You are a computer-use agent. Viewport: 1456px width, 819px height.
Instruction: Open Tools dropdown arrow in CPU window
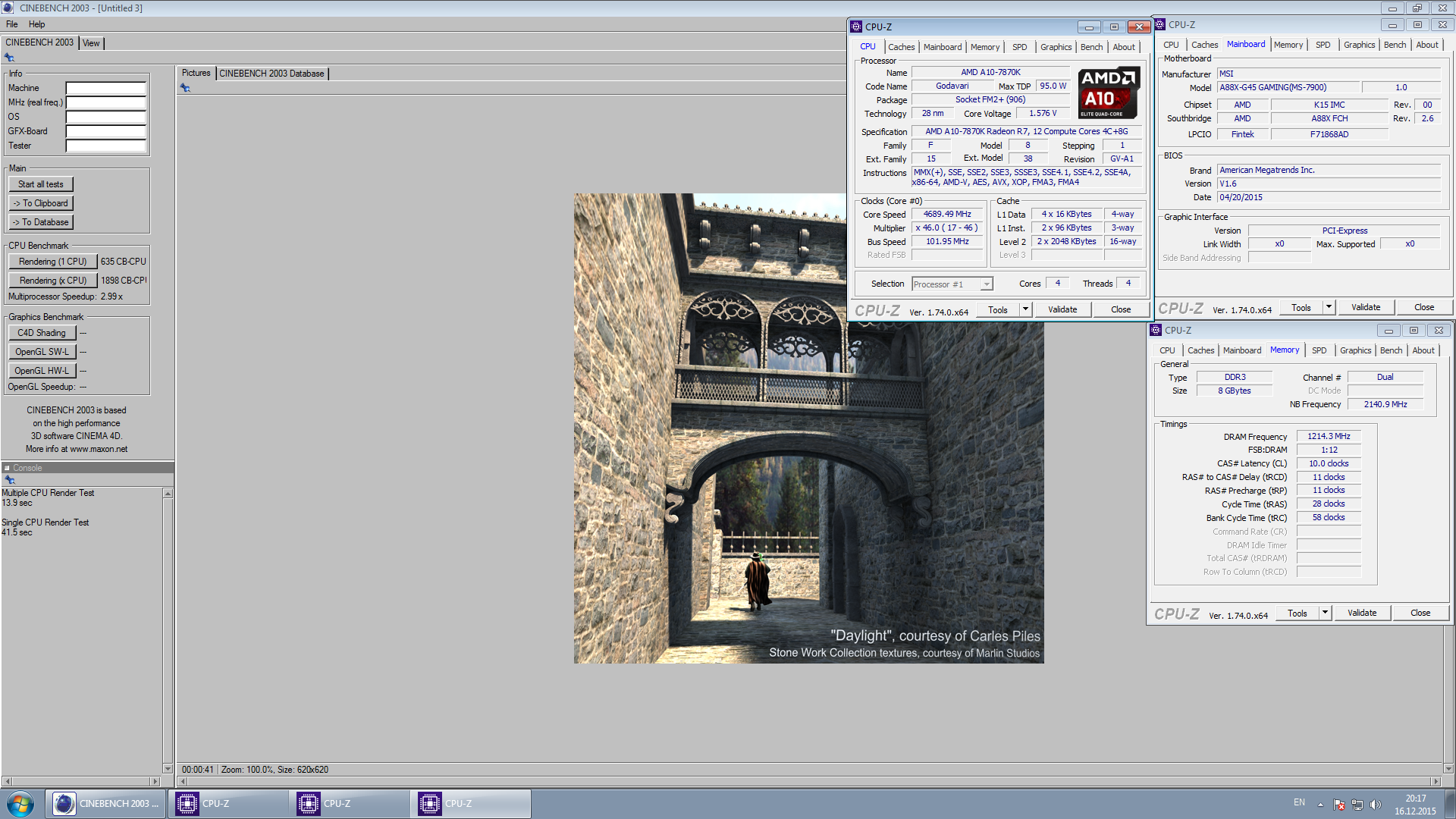coord(1025,309)
